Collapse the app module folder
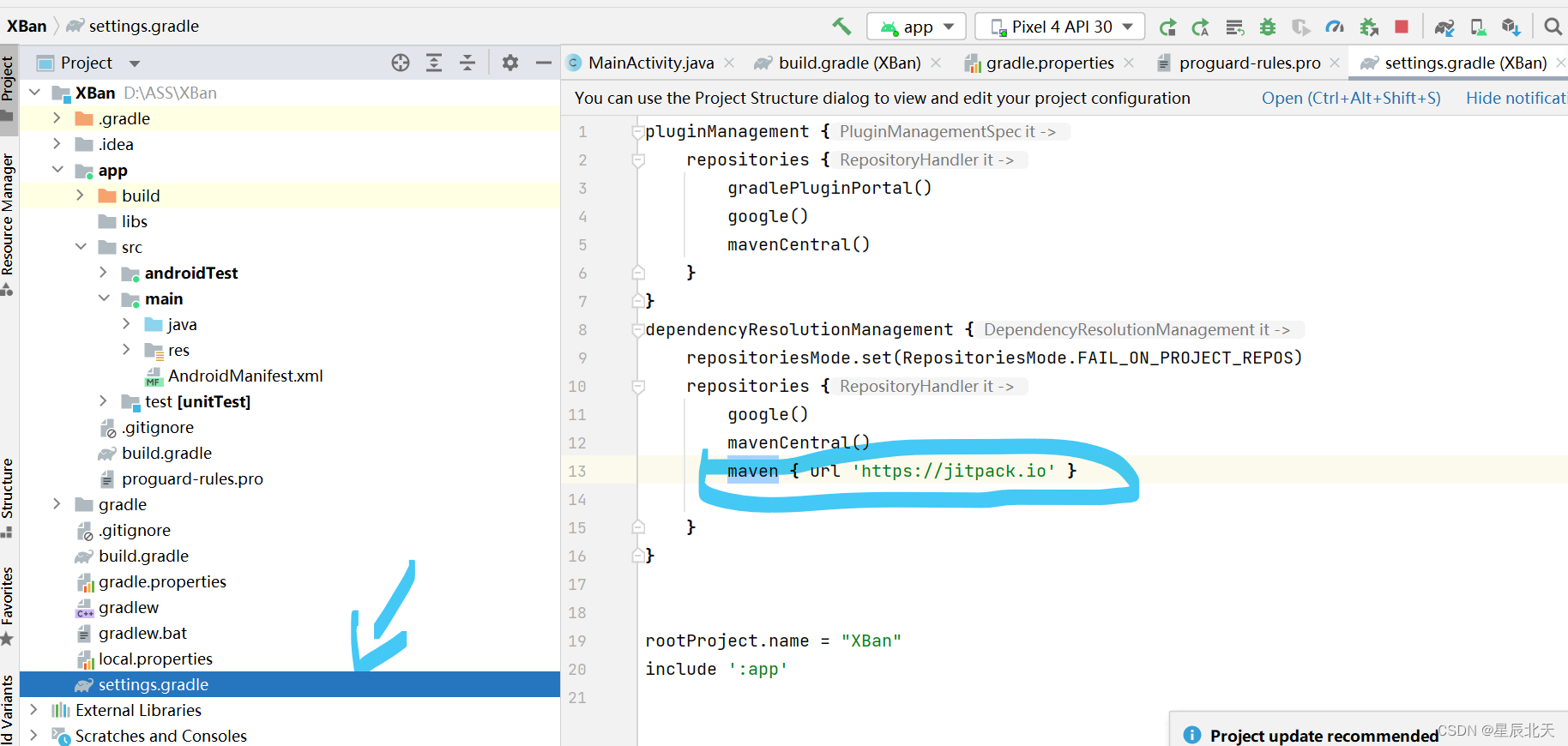 point(57,169)
